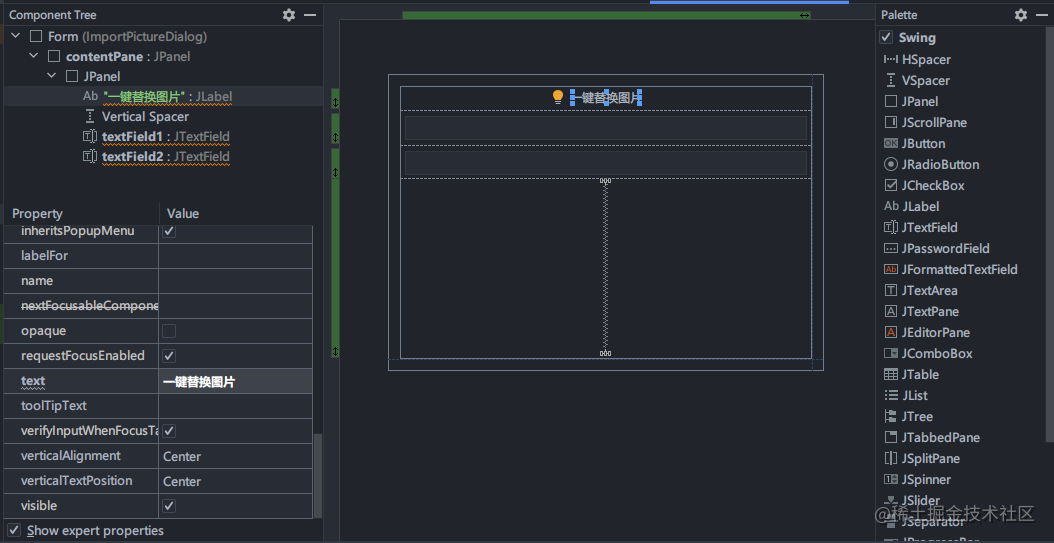
Task: Select first text field on canvas
Action: [x=606, y=128]
